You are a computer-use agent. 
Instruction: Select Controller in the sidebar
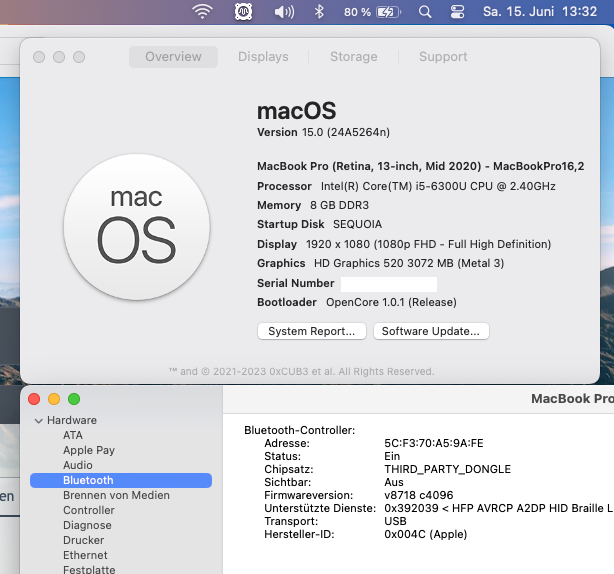pos(89,510)
